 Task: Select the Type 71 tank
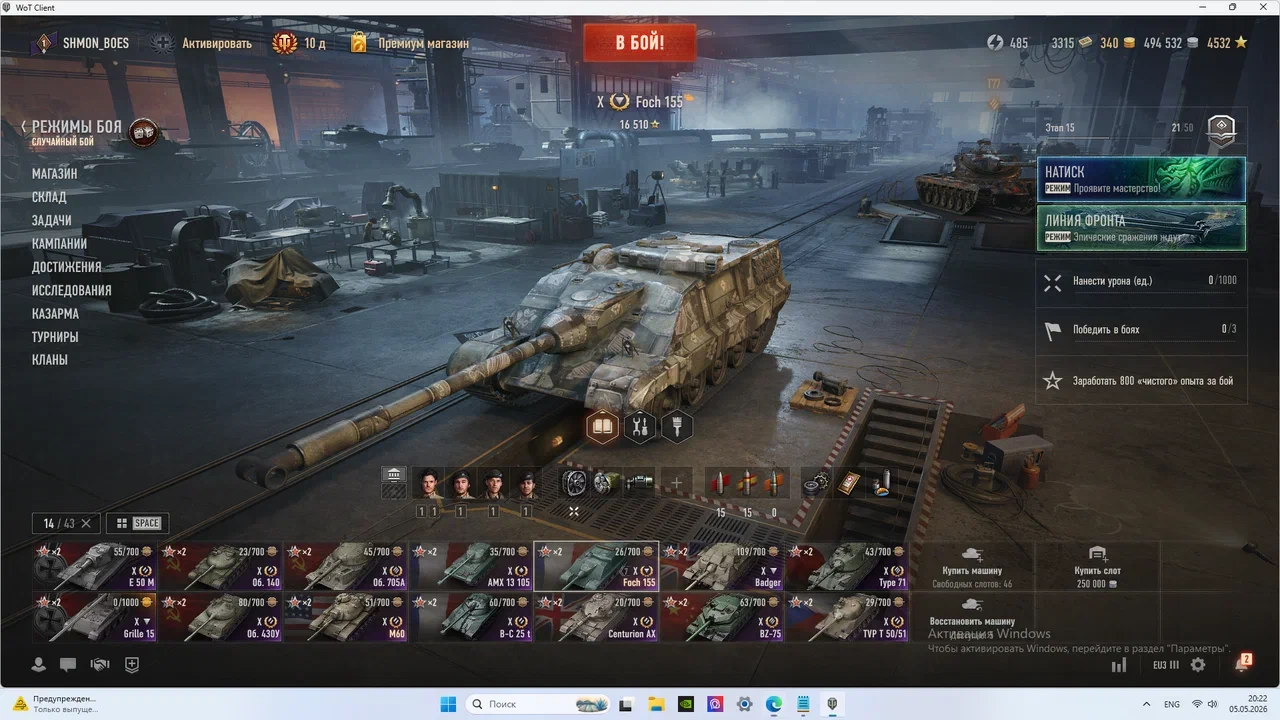[x=848, y=566]
